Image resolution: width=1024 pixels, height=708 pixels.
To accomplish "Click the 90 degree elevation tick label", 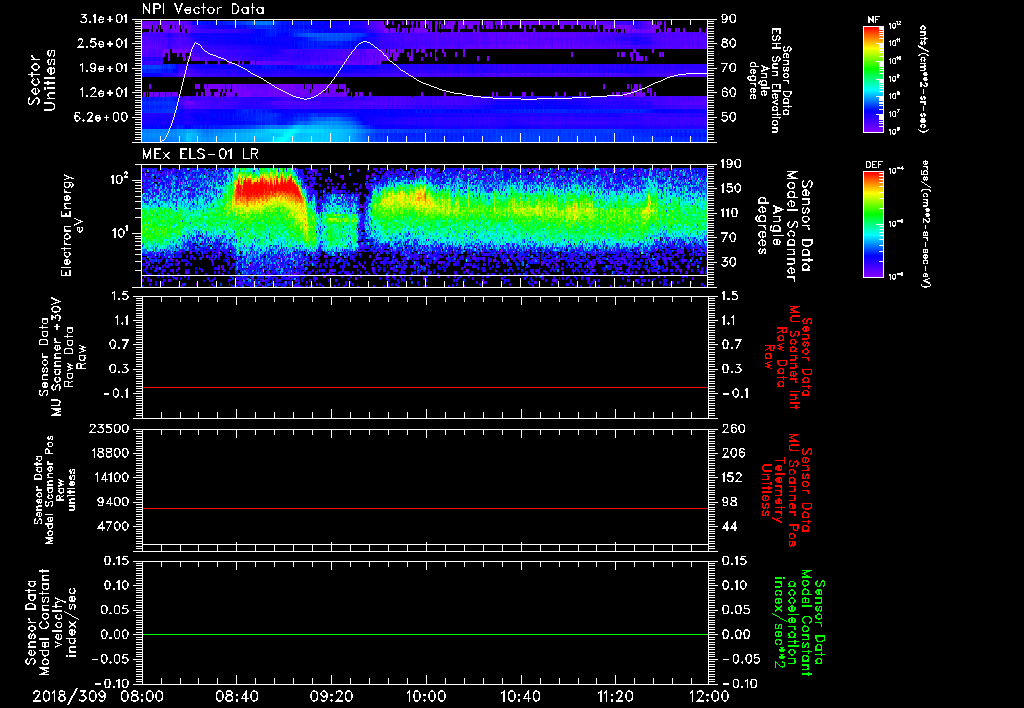I will (x=729, y=19).
